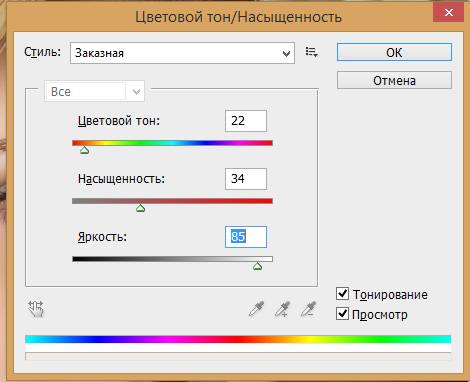Click the Отмена cancel button
470x382 pixels.
pos(394,80)
